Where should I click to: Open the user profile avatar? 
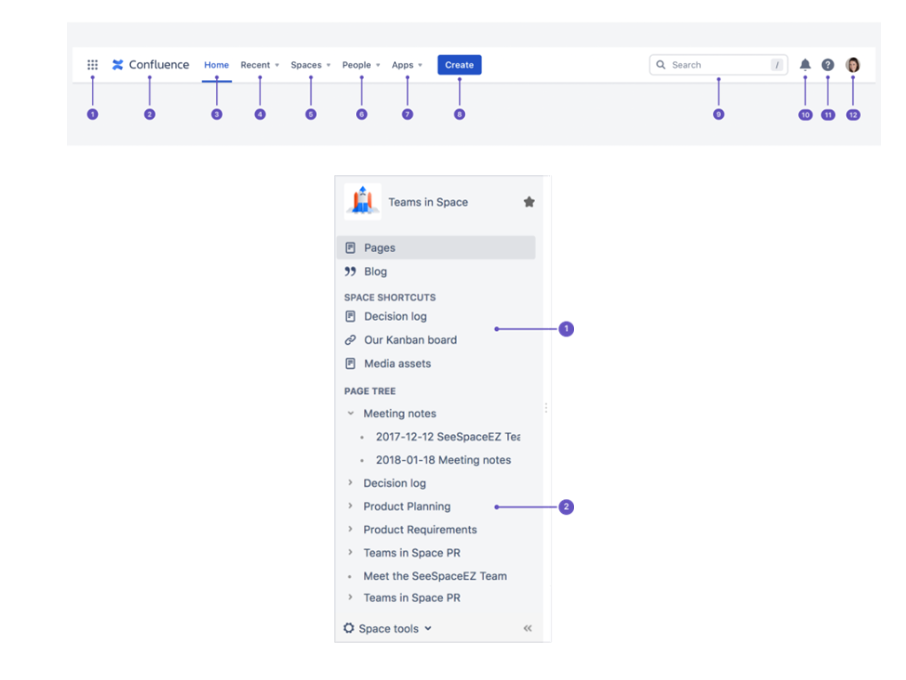(x=853, y=65)
